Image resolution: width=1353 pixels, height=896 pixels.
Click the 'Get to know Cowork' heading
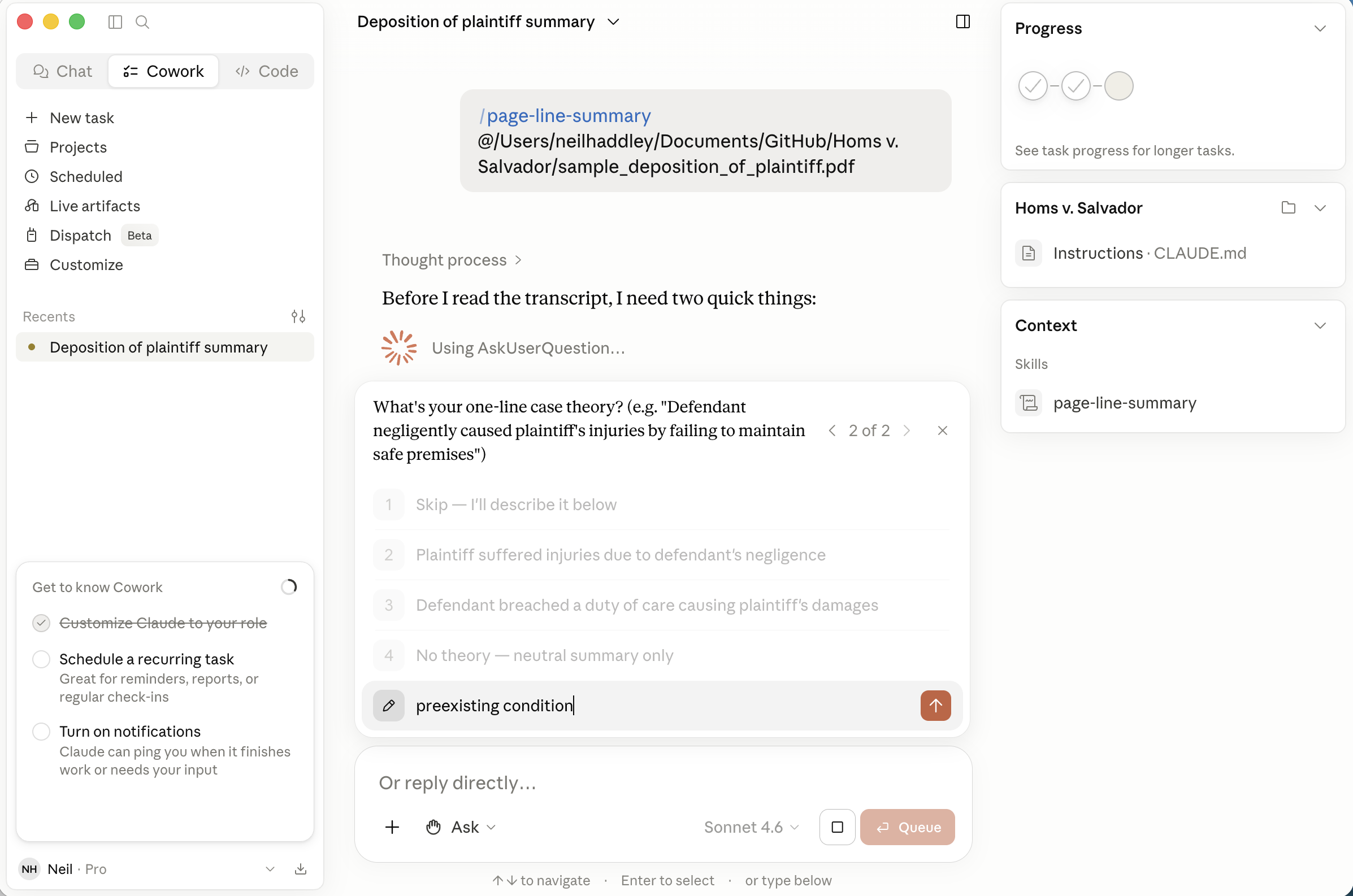tap(97, 587)
